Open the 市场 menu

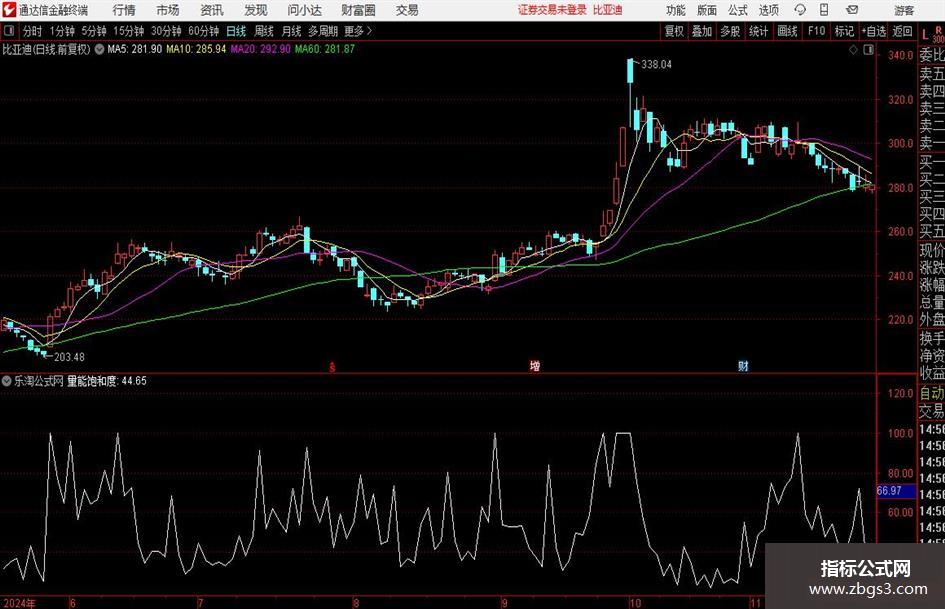[x=168, y=10]
